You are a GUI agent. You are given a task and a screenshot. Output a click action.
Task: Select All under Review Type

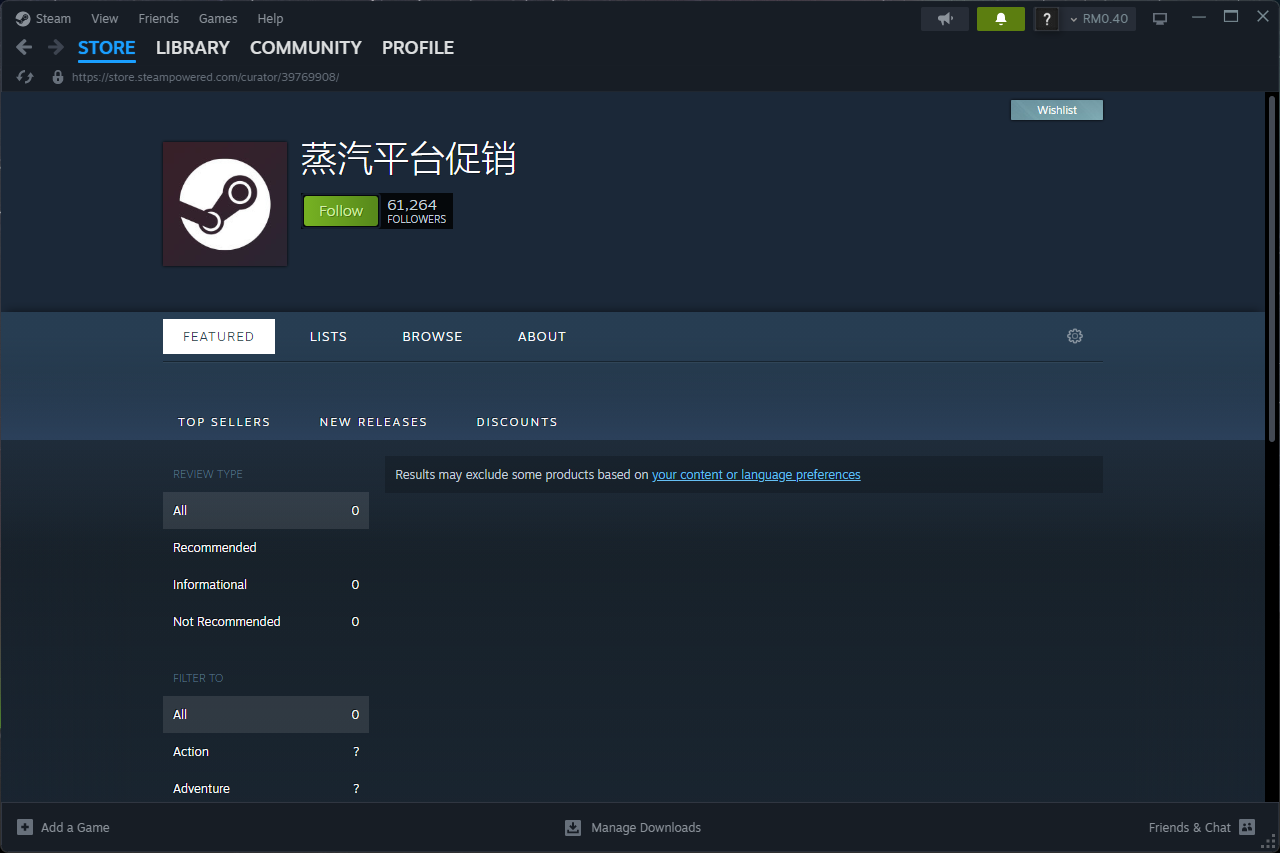(266, 510)
